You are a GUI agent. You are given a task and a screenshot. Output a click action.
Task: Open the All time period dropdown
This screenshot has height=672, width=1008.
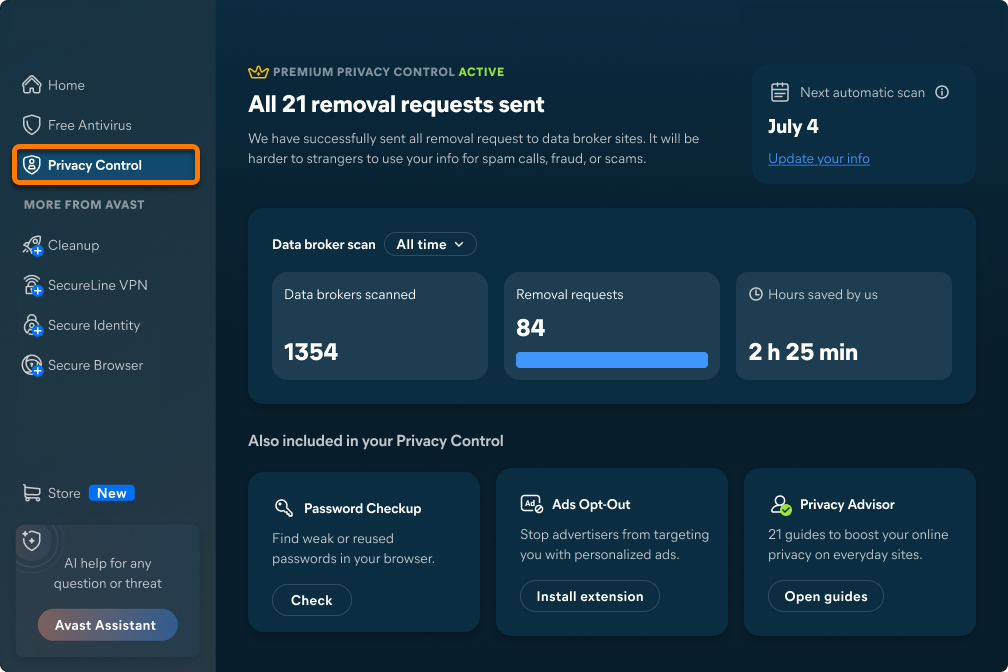[x=430, y=244]
